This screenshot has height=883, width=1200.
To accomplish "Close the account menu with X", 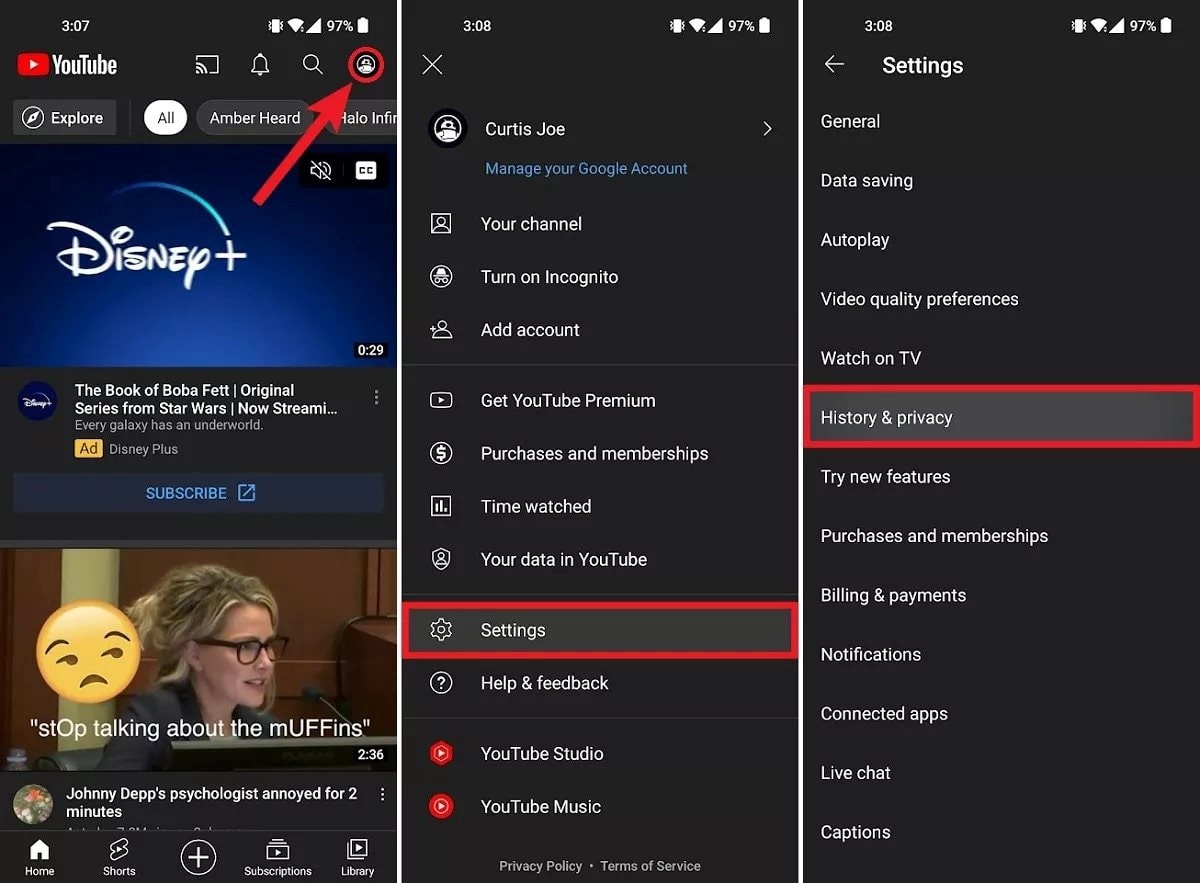I will [432, 65].
